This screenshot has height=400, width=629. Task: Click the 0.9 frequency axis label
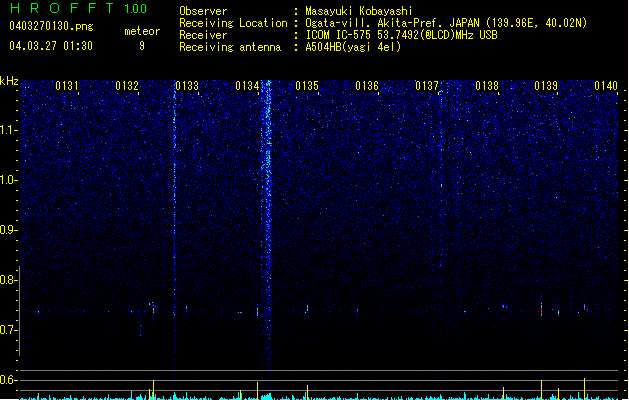click(9, 230)
